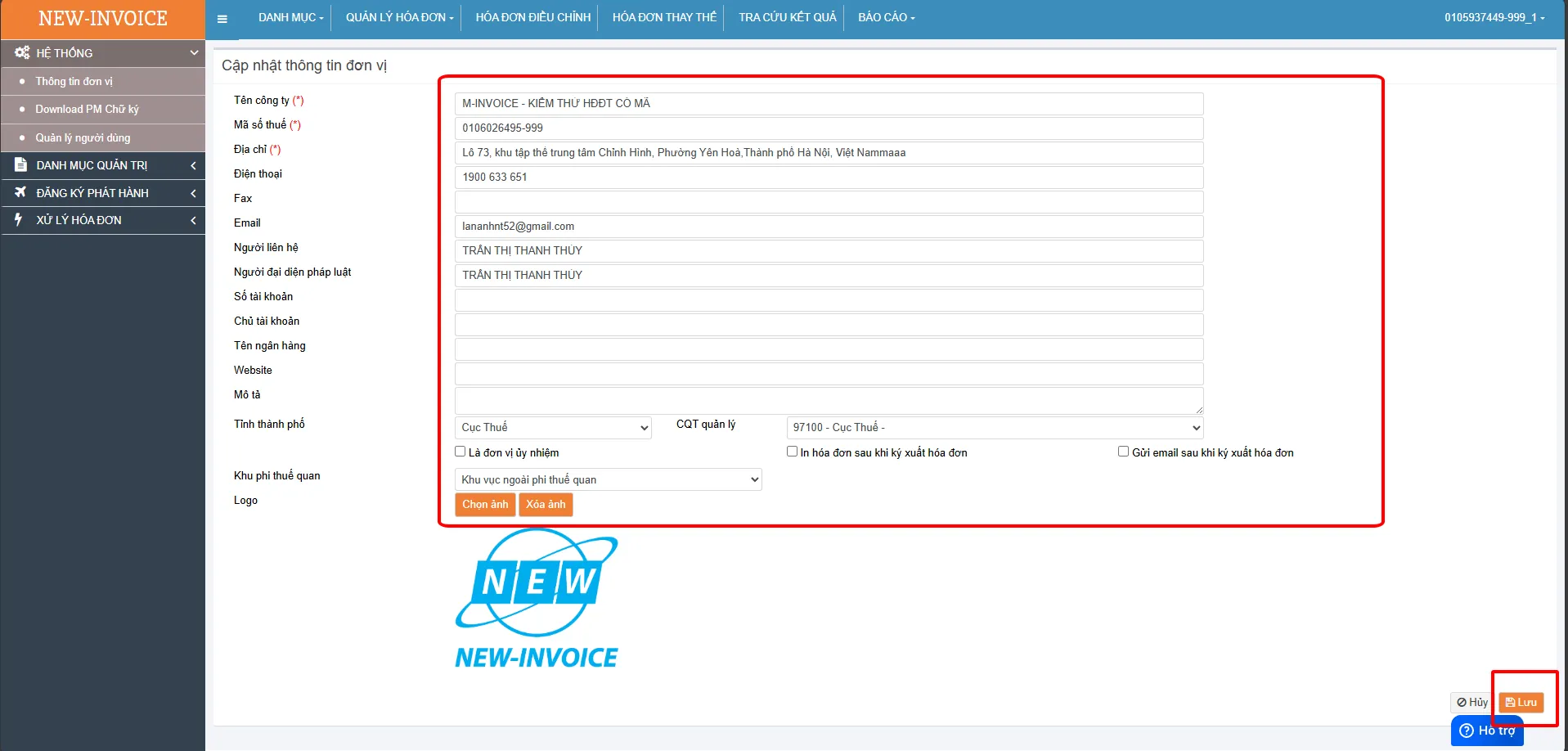
Task: Click the NEW-INVOICE logo preview image
Action: (x=537, y=598)
